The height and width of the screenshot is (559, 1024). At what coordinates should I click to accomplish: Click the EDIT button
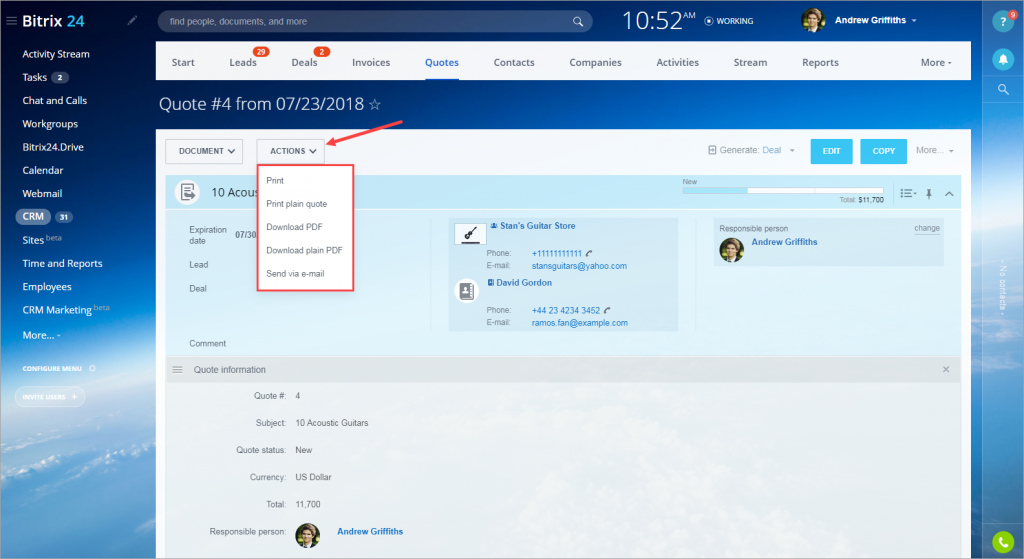click(x=831, y=151)
